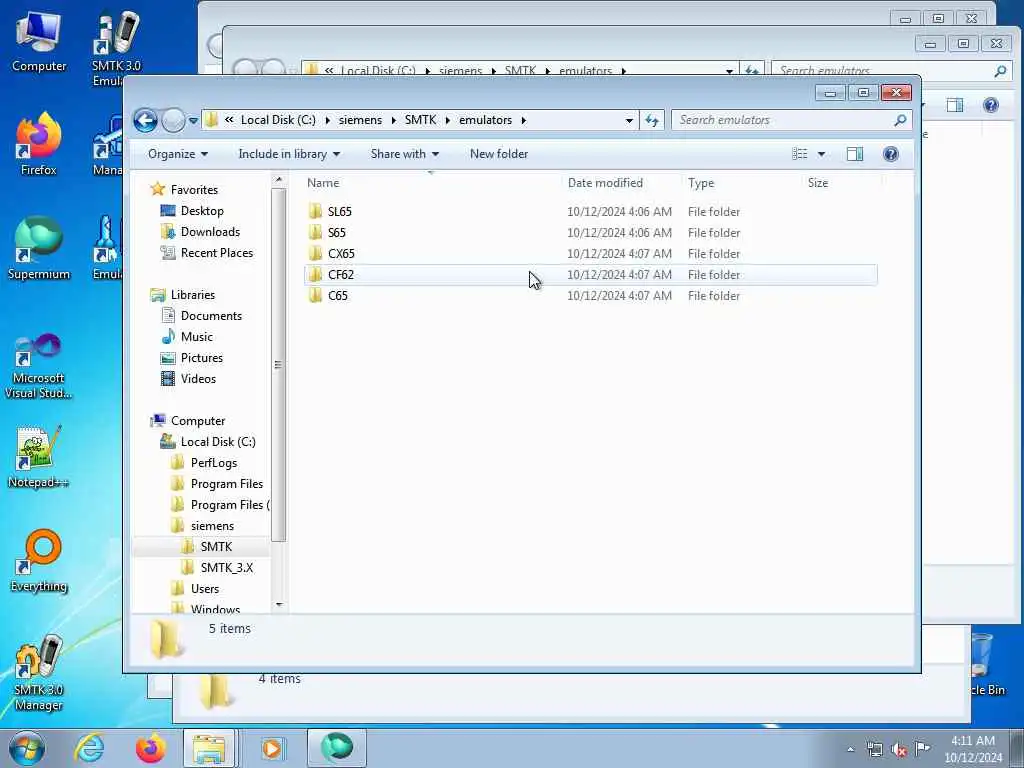Open SMTK 3.0 Emulator desktop shortcut
Screen dimensions: 1024x768
(x=116, y=50)
